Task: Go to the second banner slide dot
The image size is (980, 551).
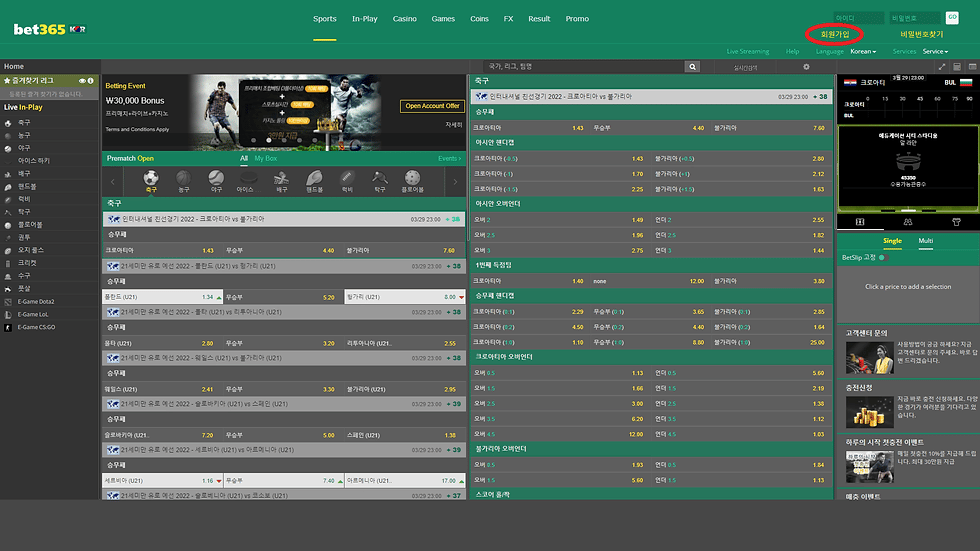Action: point(269,141)
